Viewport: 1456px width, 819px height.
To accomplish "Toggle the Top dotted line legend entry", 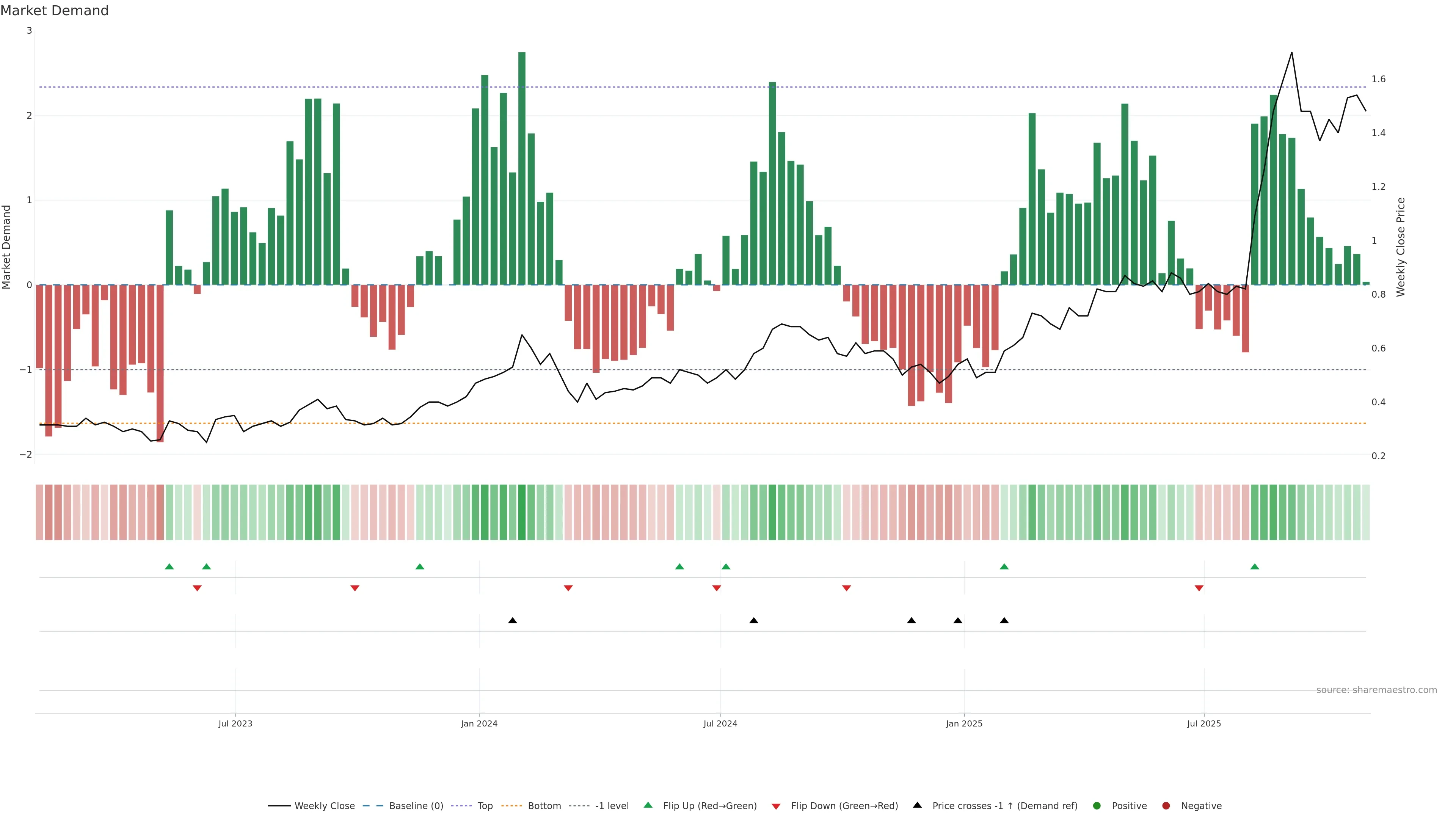I will [485, 806].
